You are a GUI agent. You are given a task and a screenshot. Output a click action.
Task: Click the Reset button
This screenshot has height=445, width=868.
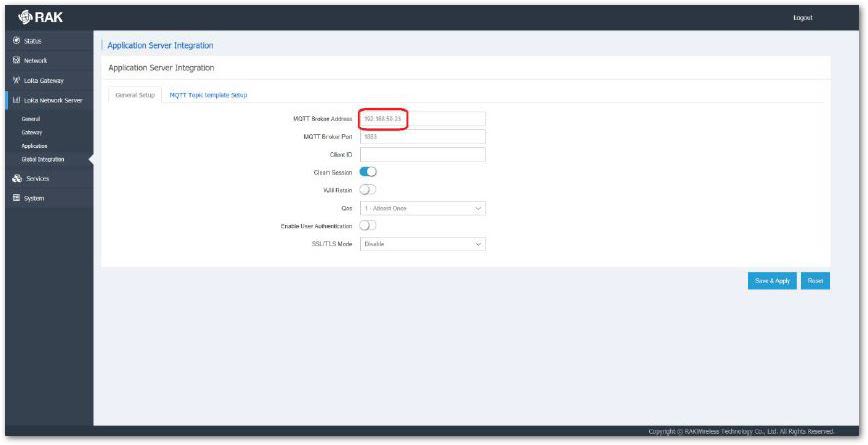[x=815, y=281]
